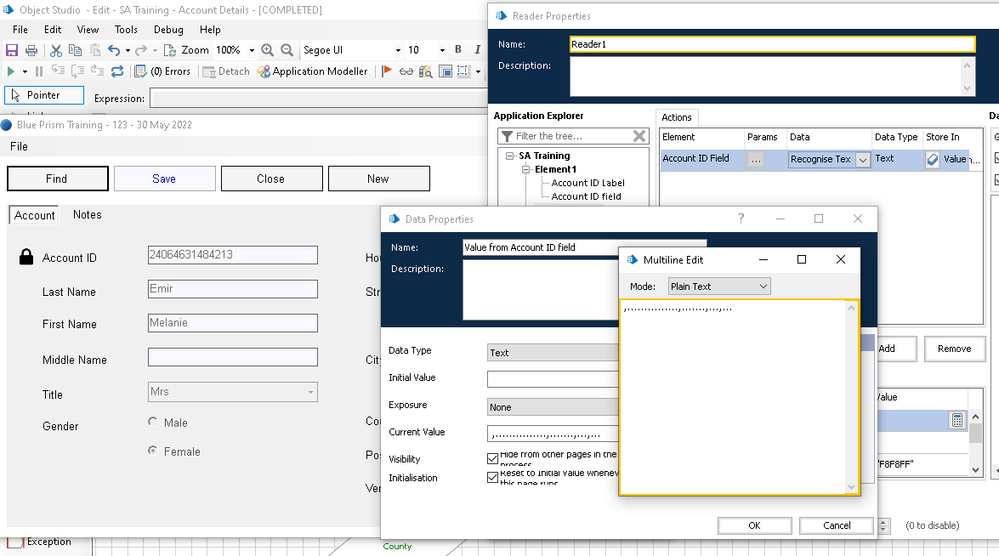
Task: Open the Run button dropdown arrow
Action: pos(25,71)
